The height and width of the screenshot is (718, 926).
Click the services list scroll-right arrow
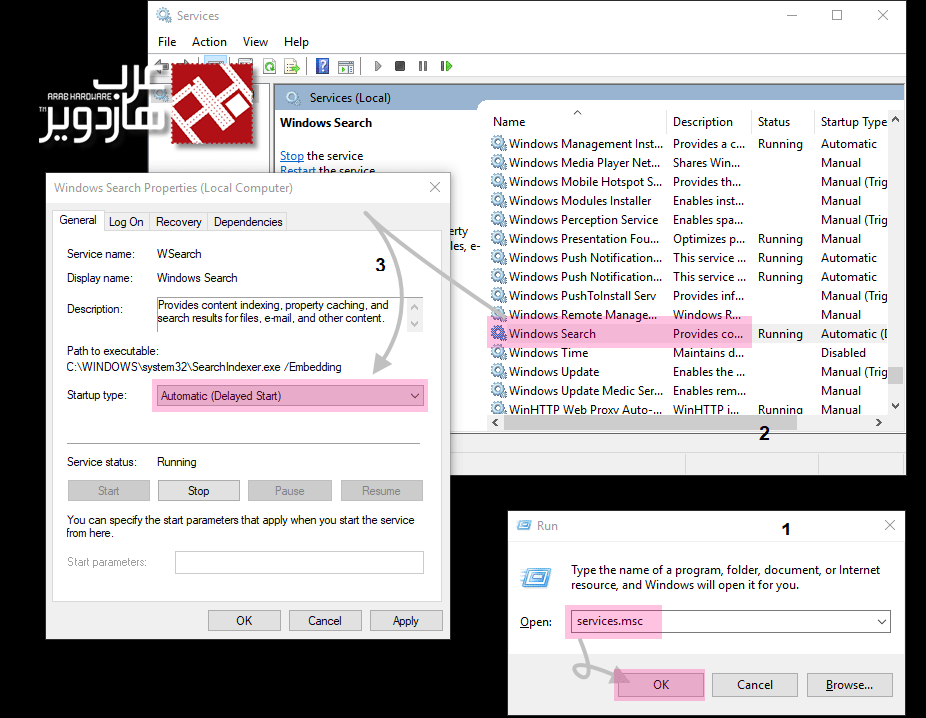pos(879,423)
